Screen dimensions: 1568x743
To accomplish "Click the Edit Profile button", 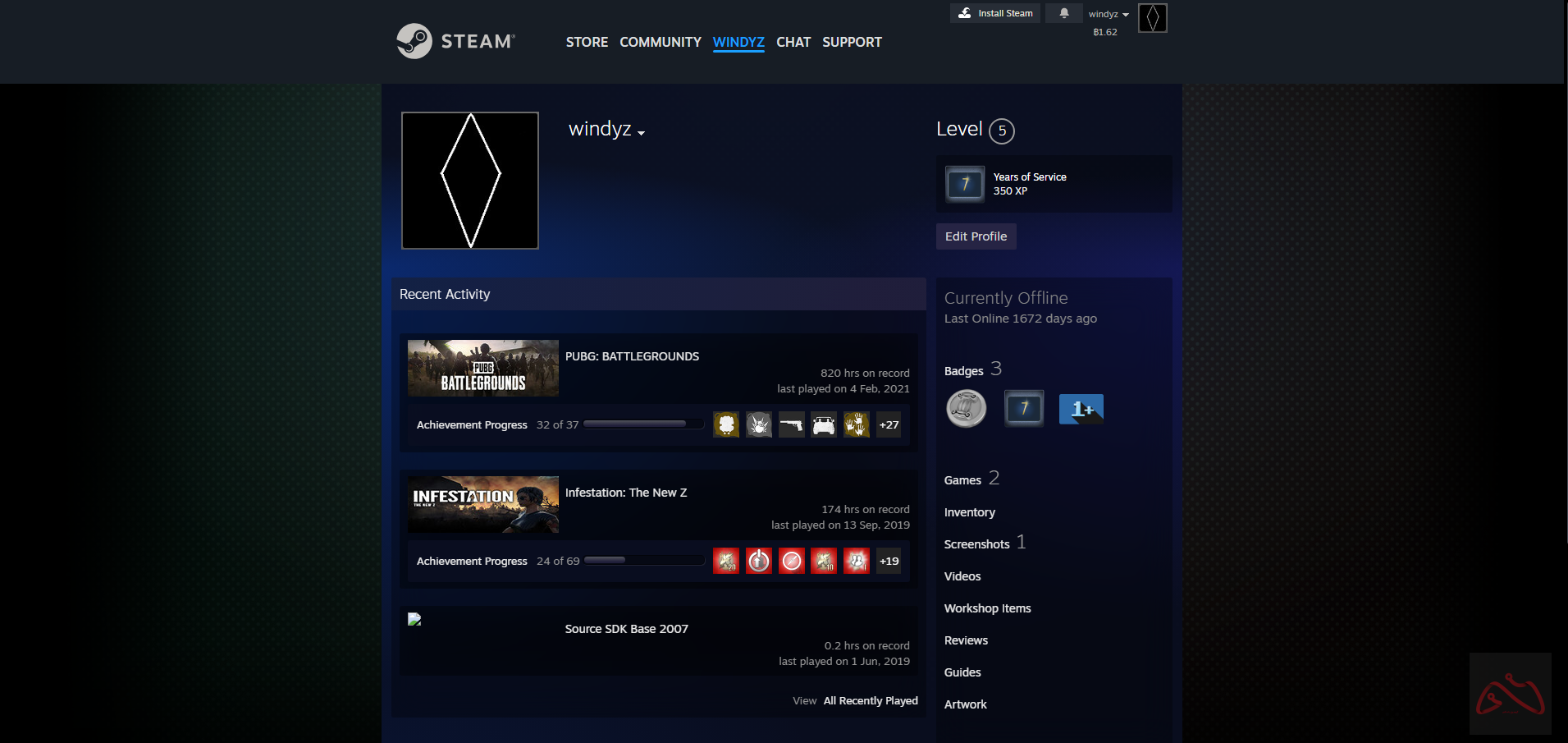I will [x=976, y=236].
